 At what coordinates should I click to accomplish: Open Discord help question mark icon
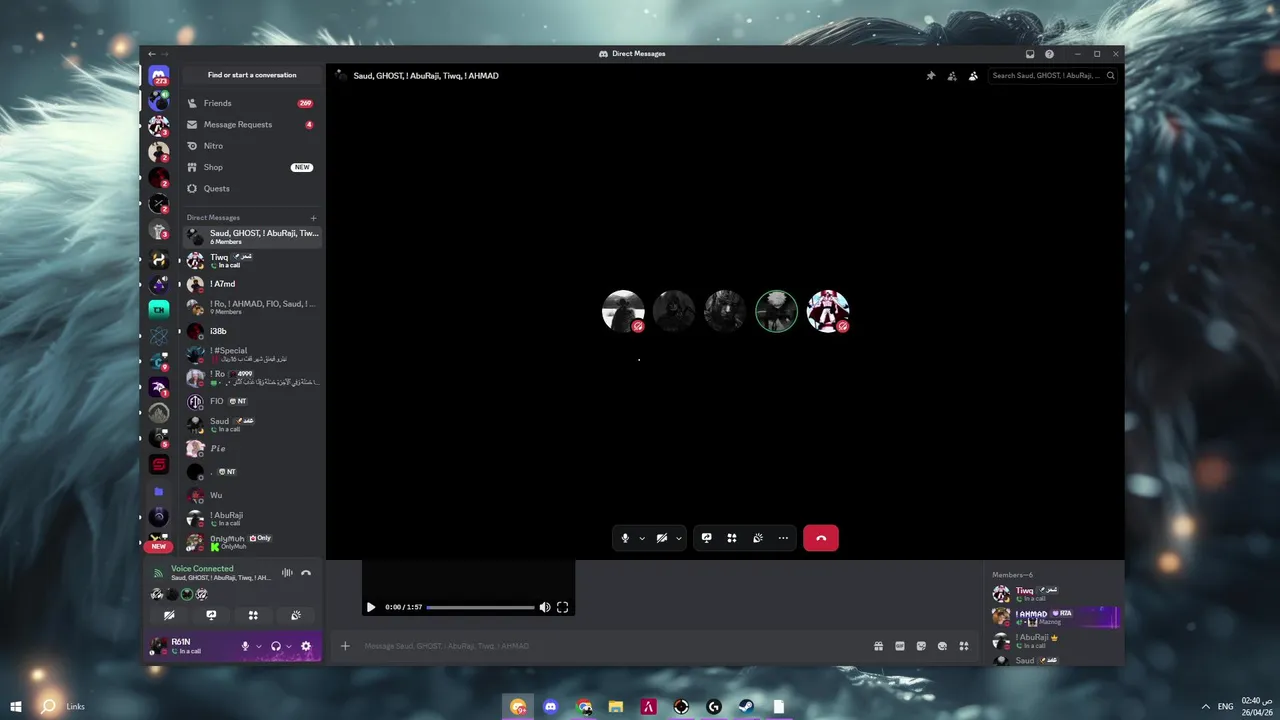pos(1049,54)
